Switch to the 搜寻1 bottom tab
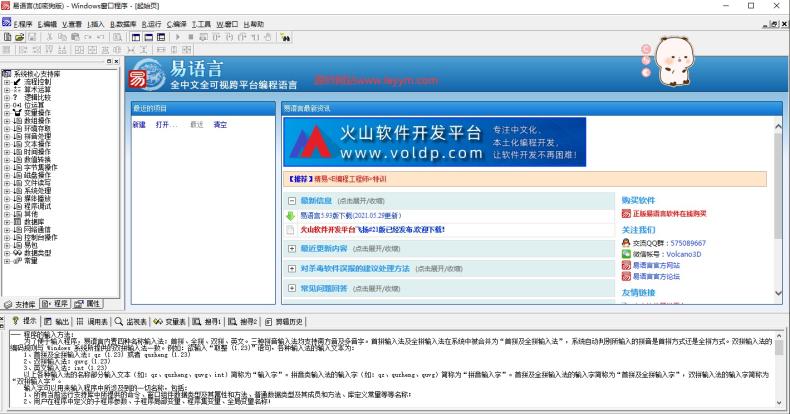Image resolution: width=790 pixels, height=414 pixels. 207,321
